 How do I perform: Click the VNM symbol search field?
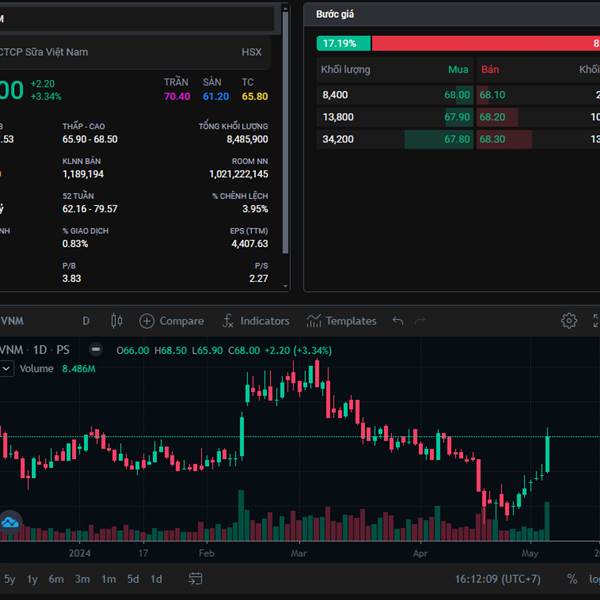(x=12, y=321)
